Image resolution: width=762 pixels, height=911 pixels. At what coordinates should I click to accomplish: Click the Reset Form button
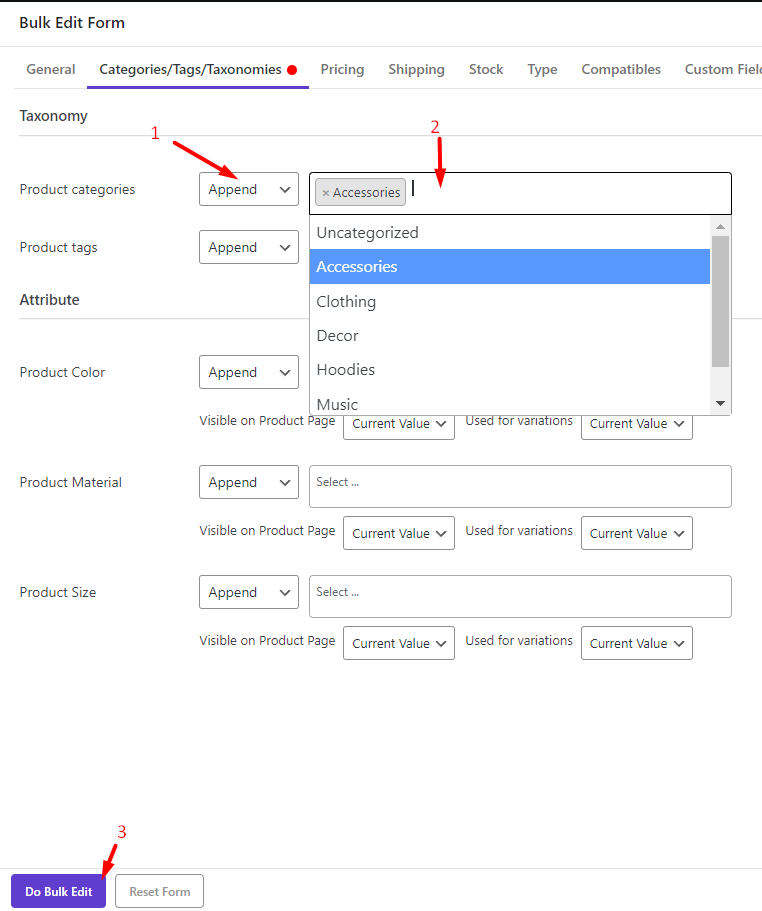(159, 891)
